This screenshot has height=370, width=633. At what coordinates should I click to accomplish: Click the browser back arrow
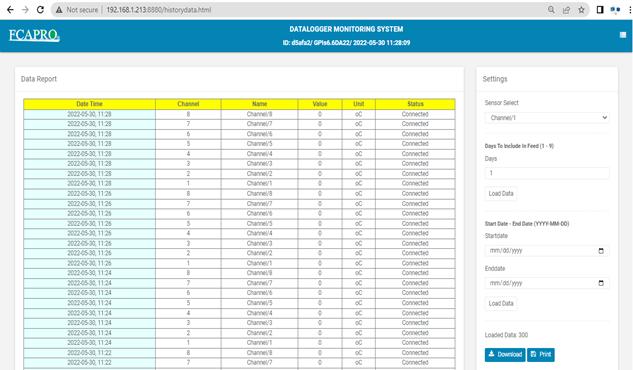[10, 10]
